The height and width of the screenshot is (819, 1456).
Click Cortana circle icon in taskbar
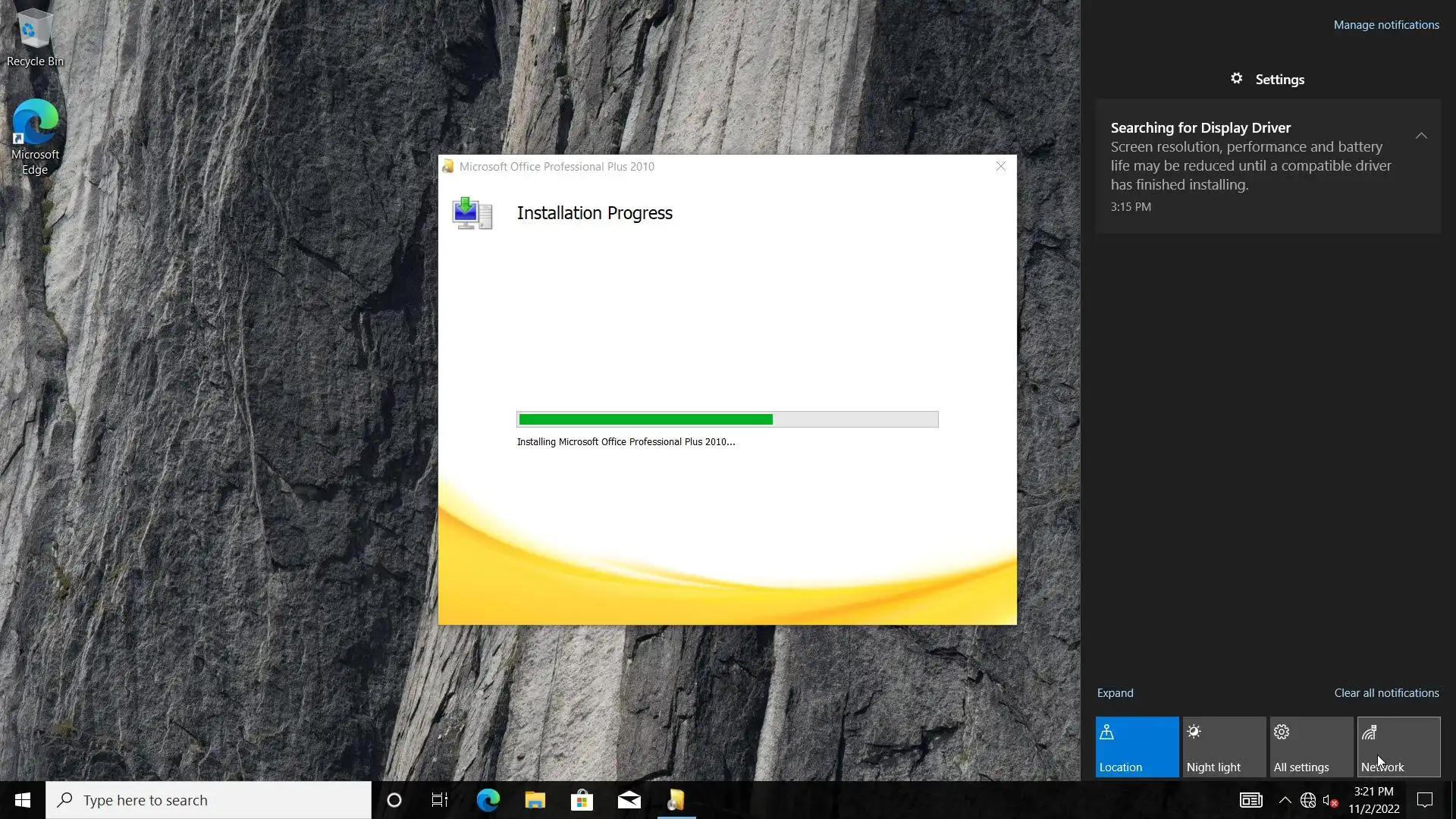[x=394, y=800]
